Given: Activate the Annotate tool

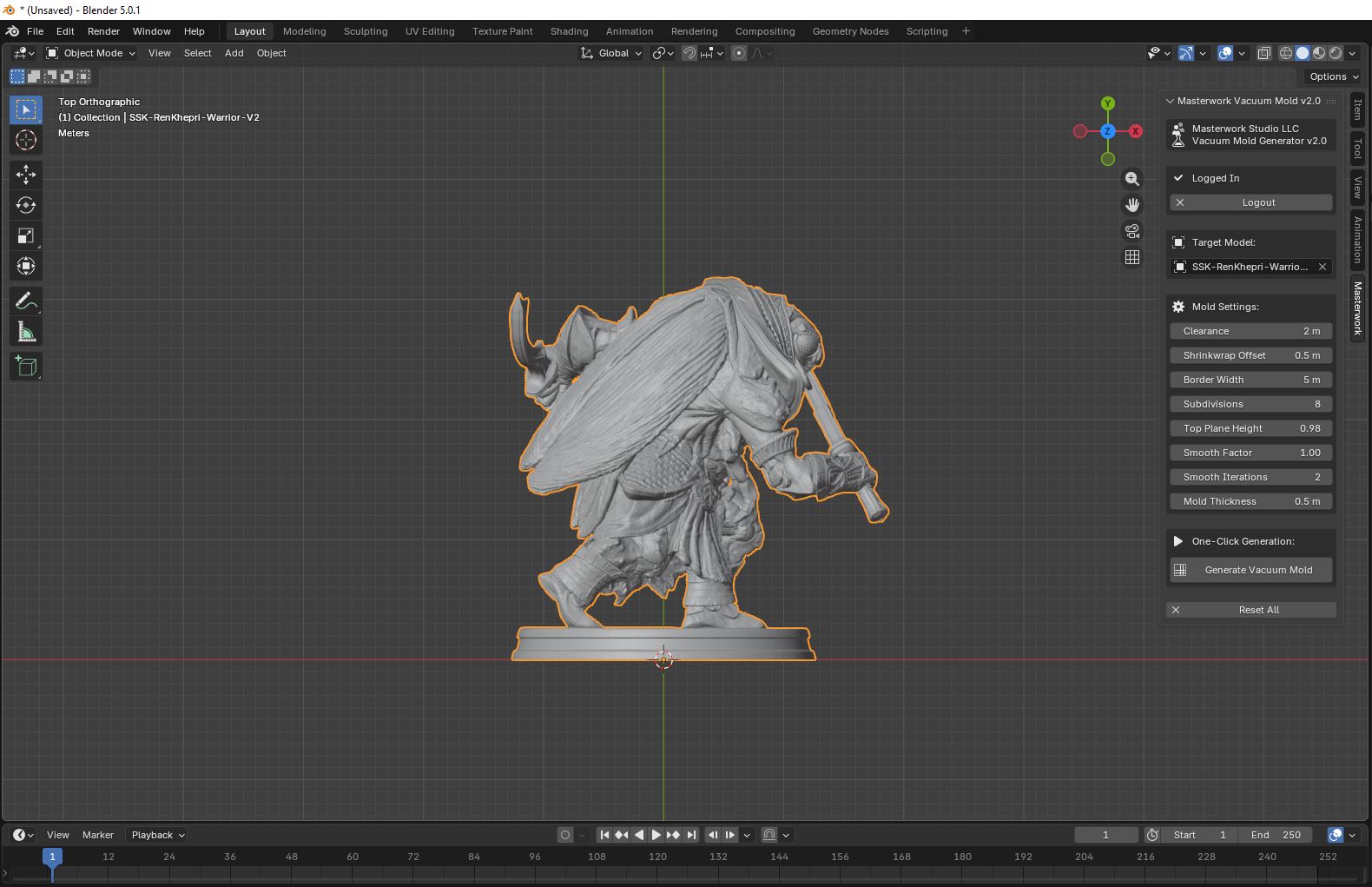Looking at the screenshot, I should pos(26,301).
